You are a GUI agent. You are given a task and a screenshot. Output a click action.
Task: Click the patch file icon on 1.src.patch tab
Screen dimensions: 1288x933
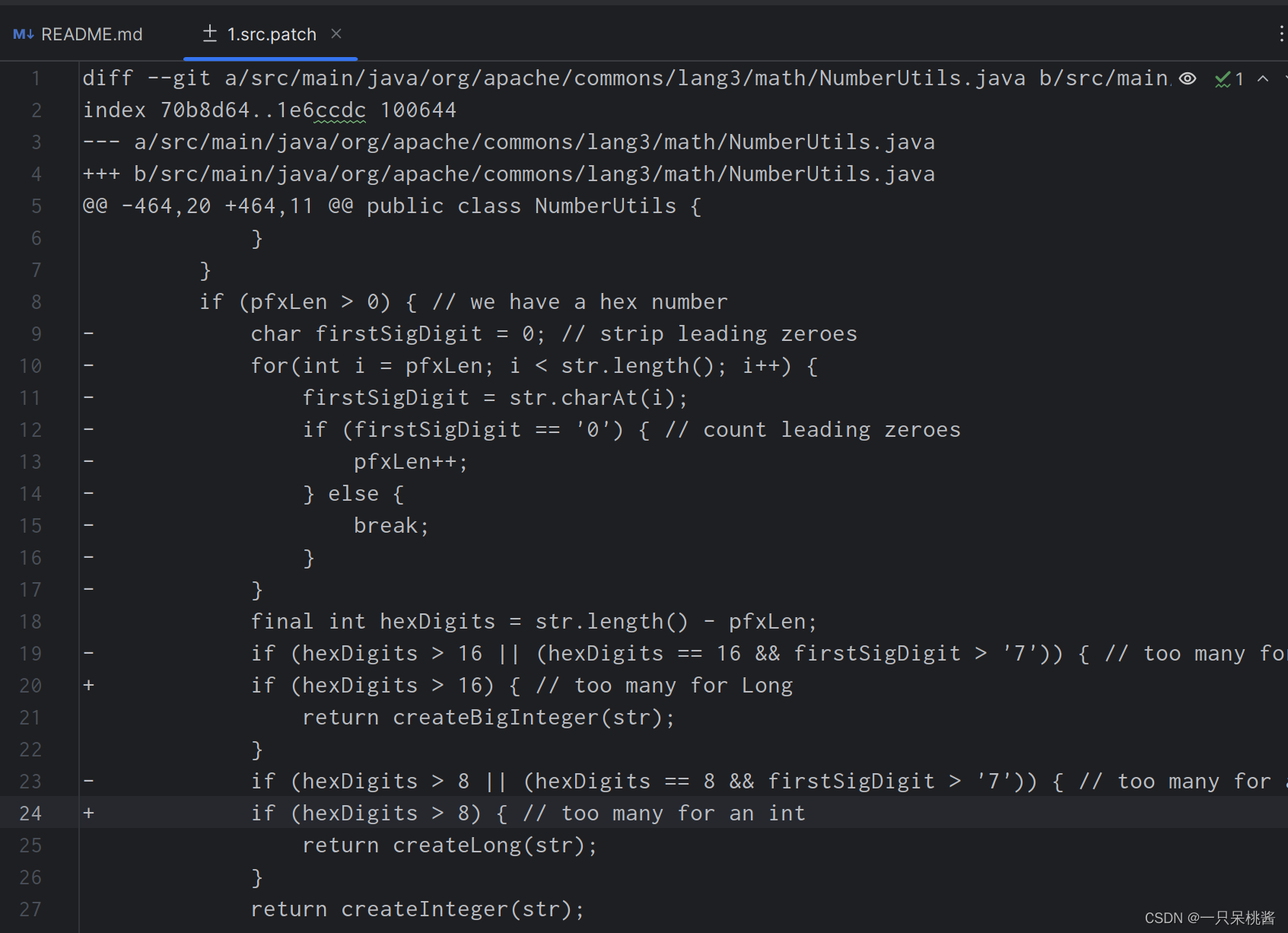click(x=210, y=33)
